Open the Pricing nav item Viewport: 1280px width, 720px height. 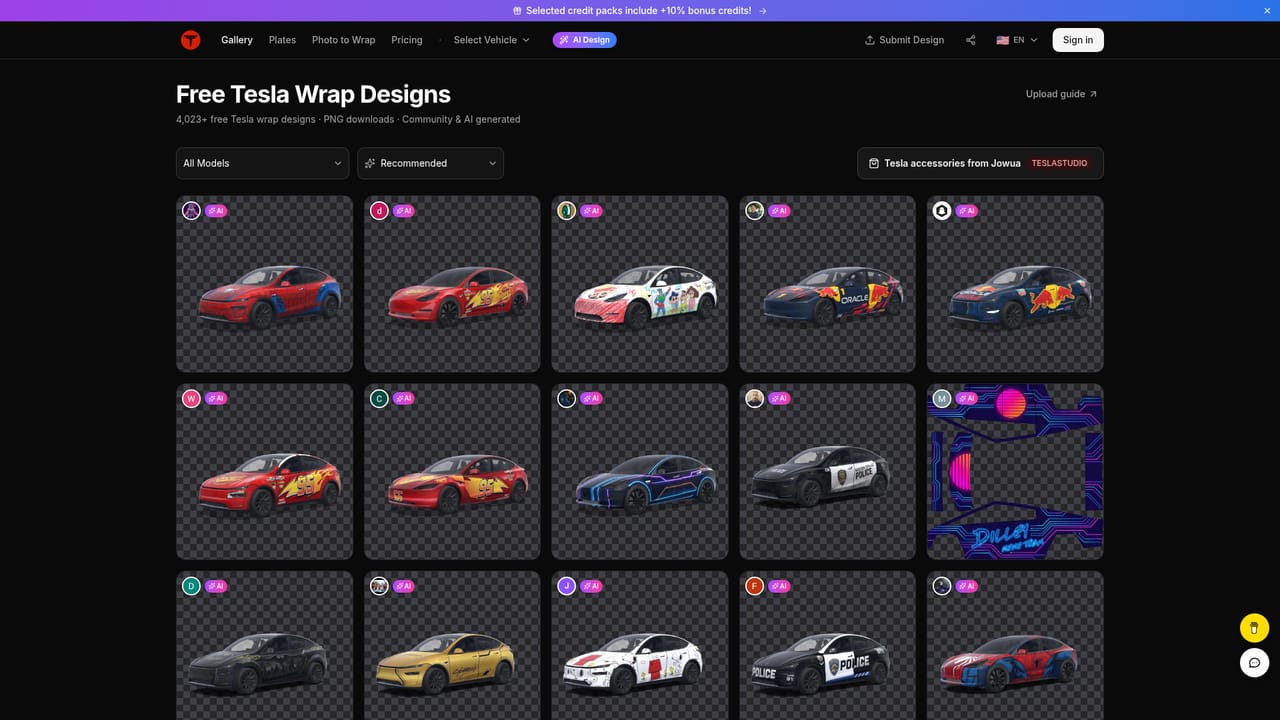[407, 40]
